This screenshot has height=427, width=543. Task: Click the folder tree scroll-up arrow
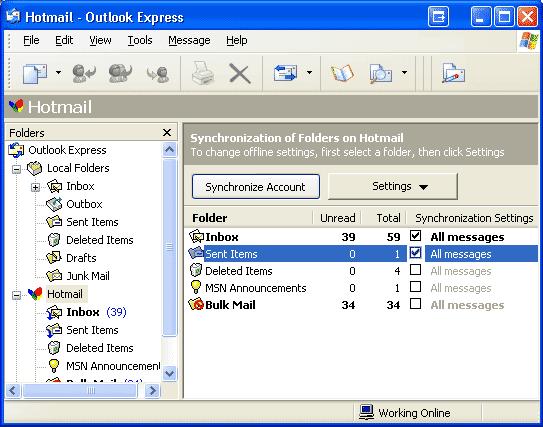click(x=170, y=150)
